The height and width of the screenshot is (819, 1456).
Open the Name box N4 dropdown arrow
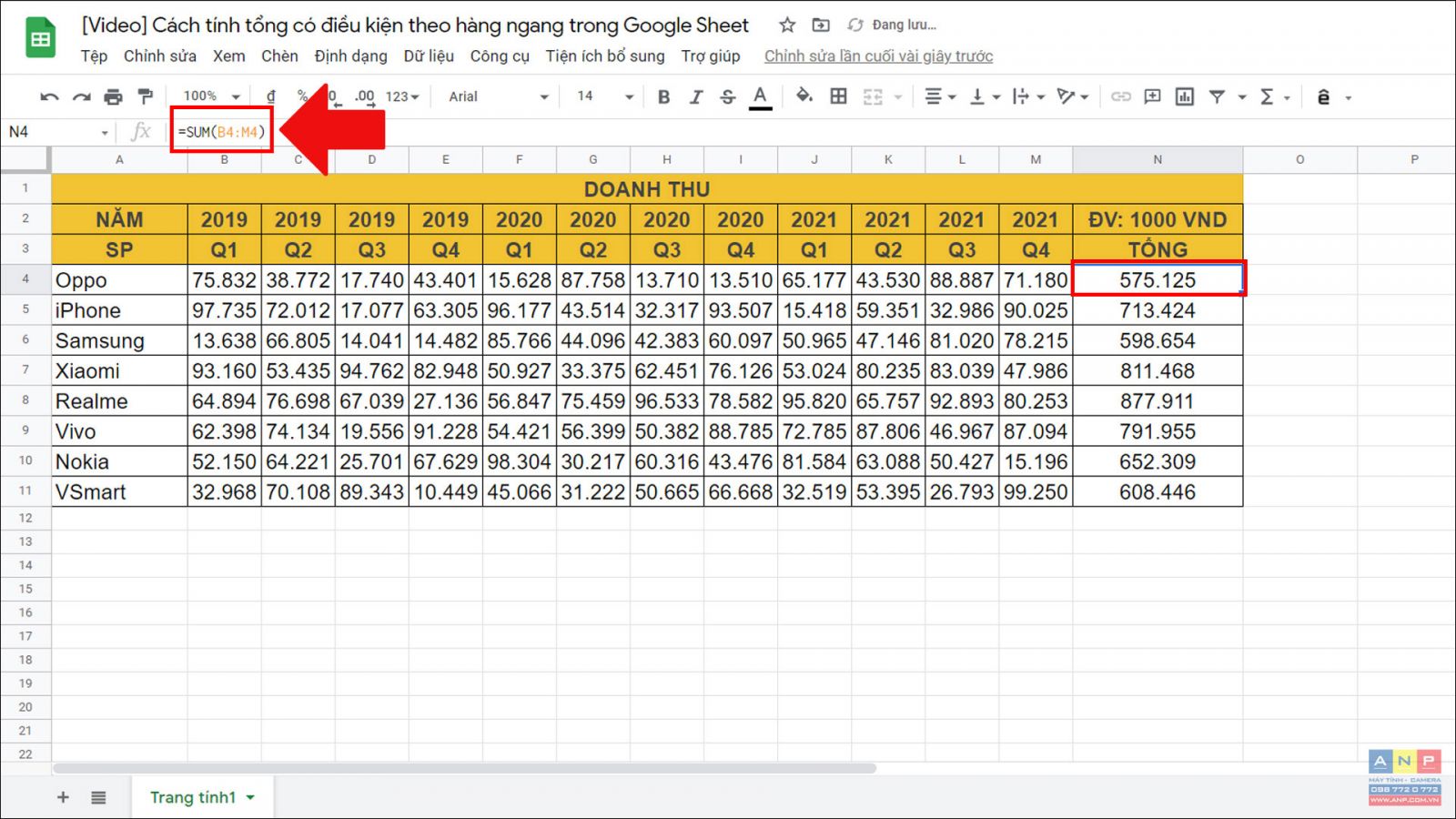pyautogui.click(x=105, y=133)
